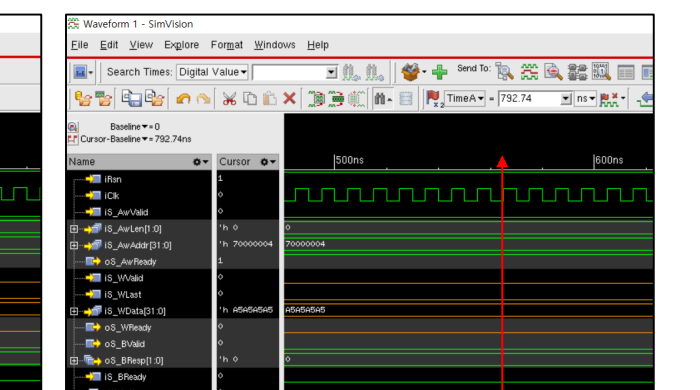Click the save command script icon
Screen dimensions: 700x390
tap(132, 99)
